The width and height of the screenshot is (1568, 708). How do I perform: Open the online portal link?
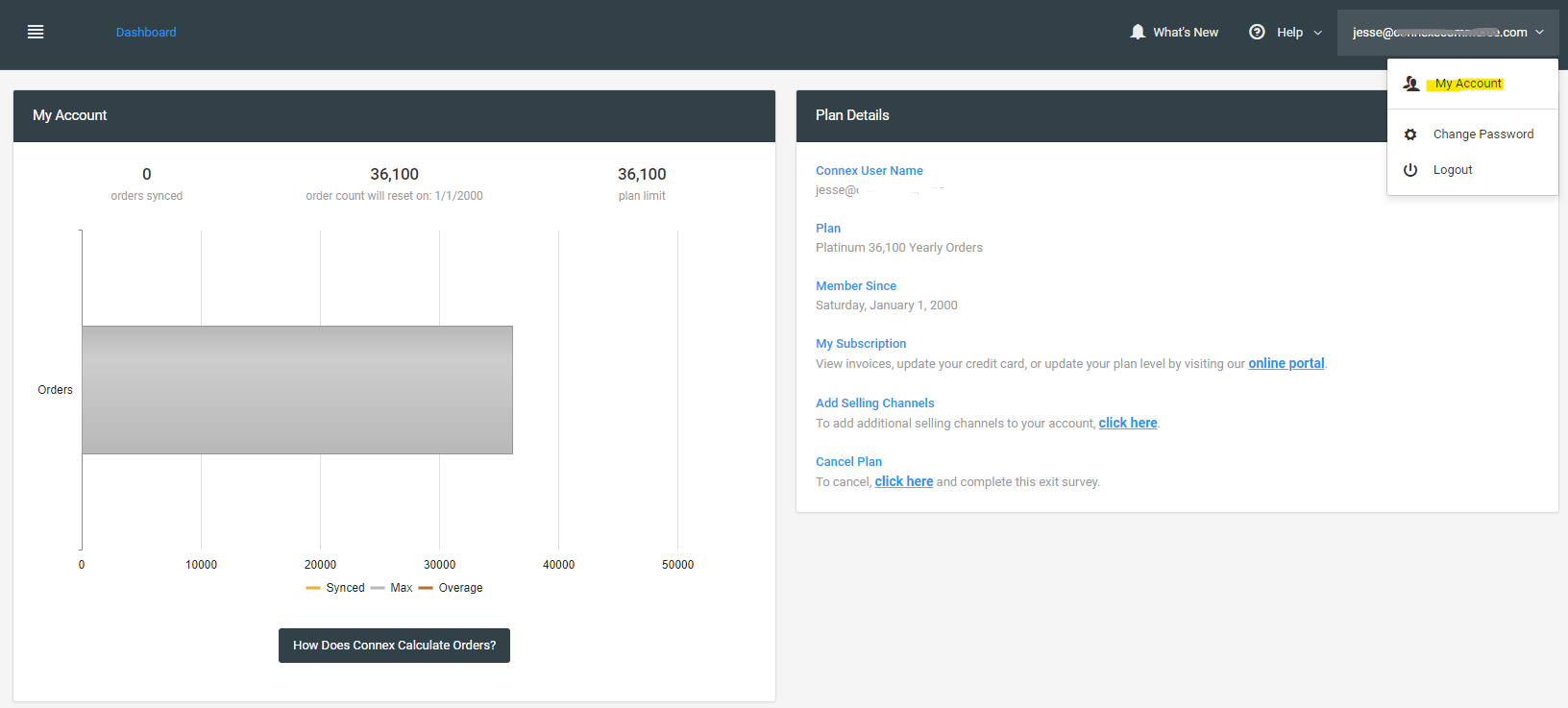click(x=1286, y=363)
